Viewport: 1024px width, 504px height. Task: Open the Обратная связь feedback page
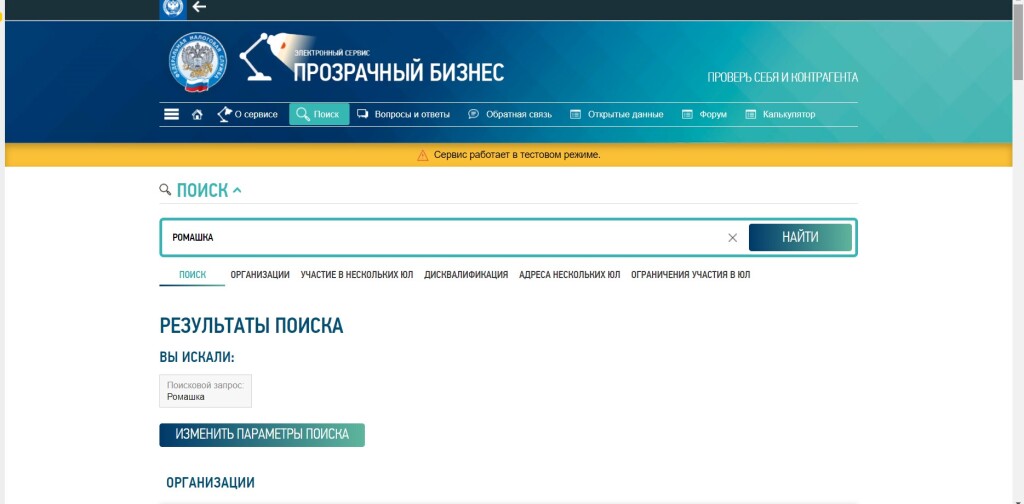(x=510, y=114)
